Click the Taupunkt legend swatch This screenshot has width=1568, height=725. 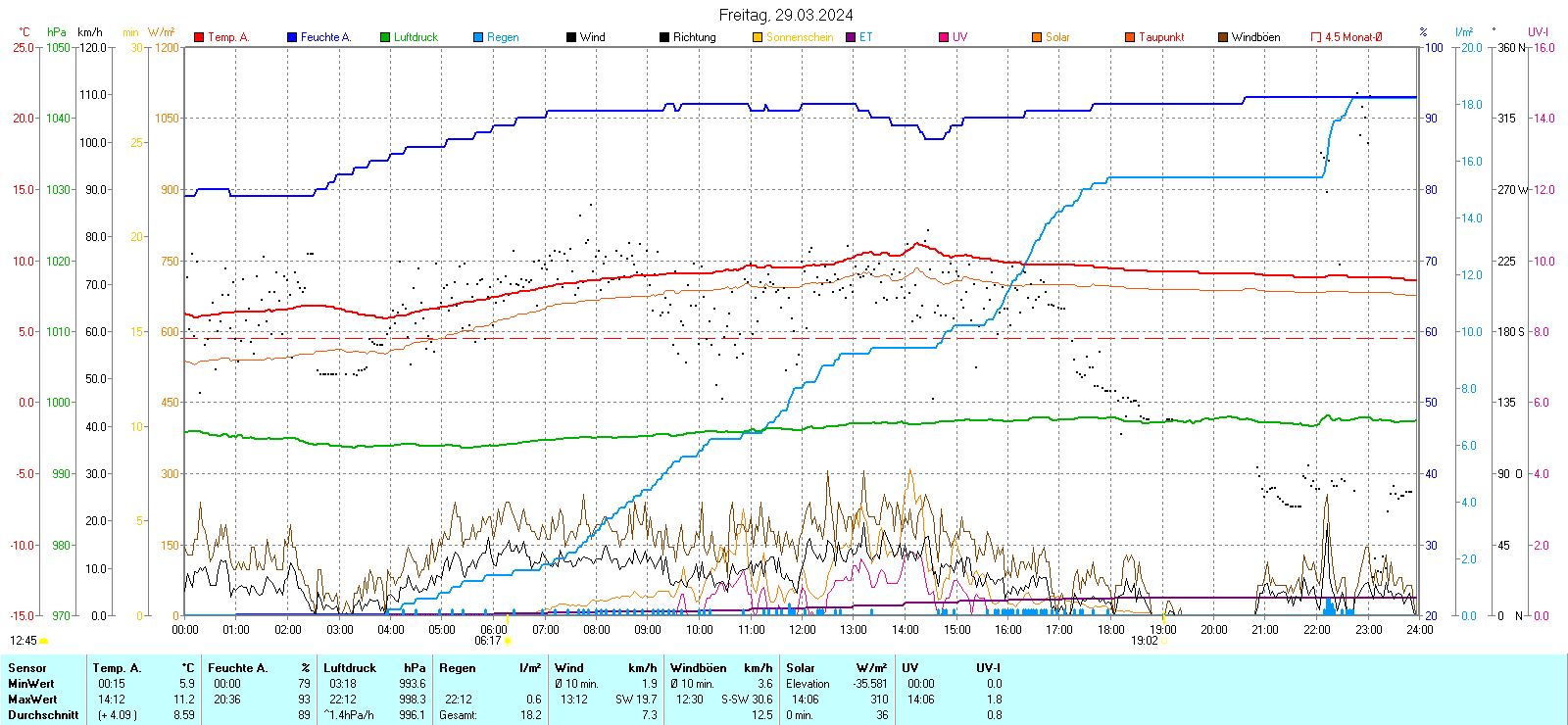click(1130, 37)
